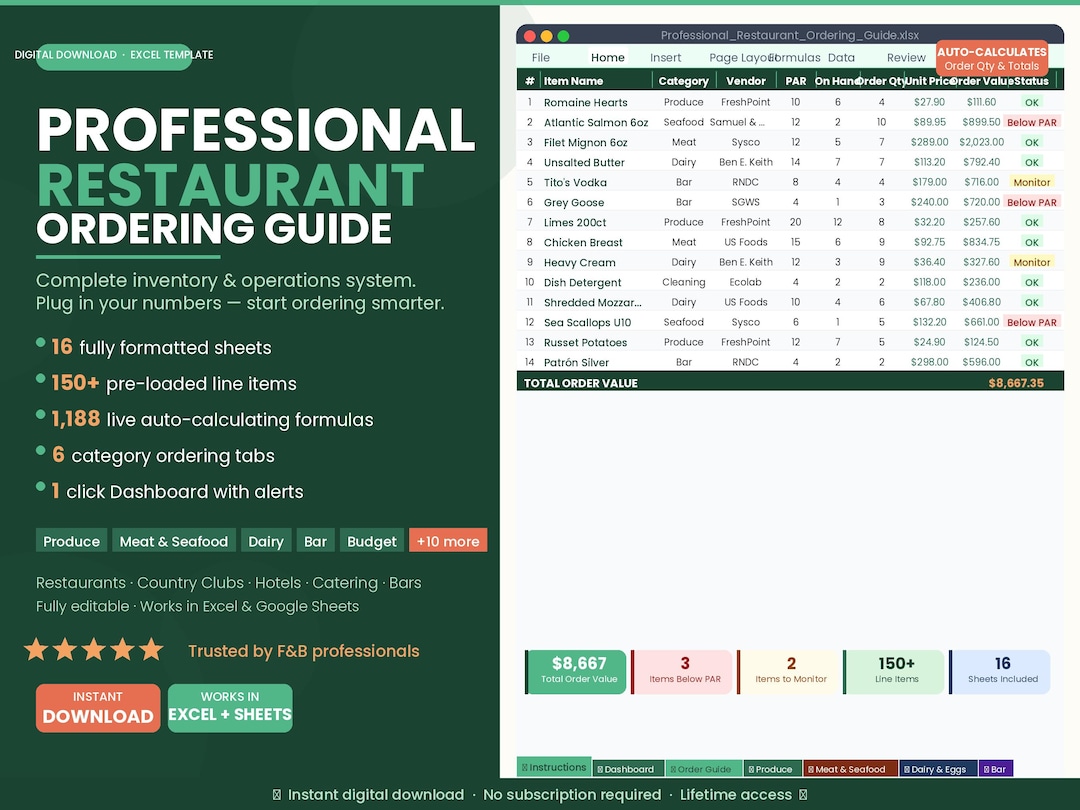Open the Bar sheet tab
This screenshot has width=1080, height=810.
(x=995, y=769)
